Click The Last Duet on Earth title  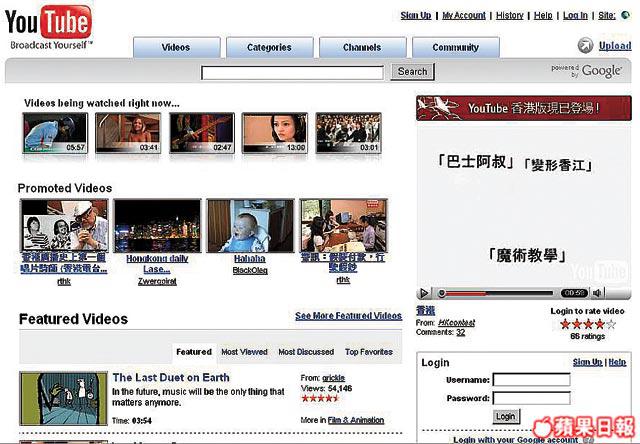171,377
